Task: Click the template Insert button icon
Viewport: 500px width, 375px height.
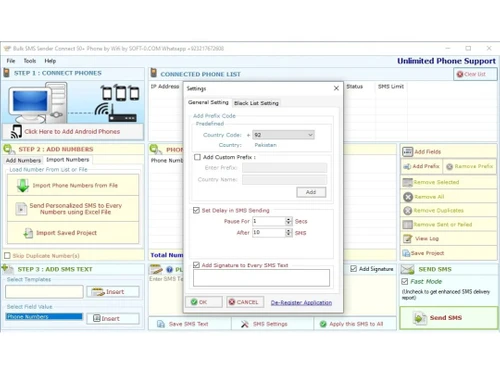Action: pos(98,292)
